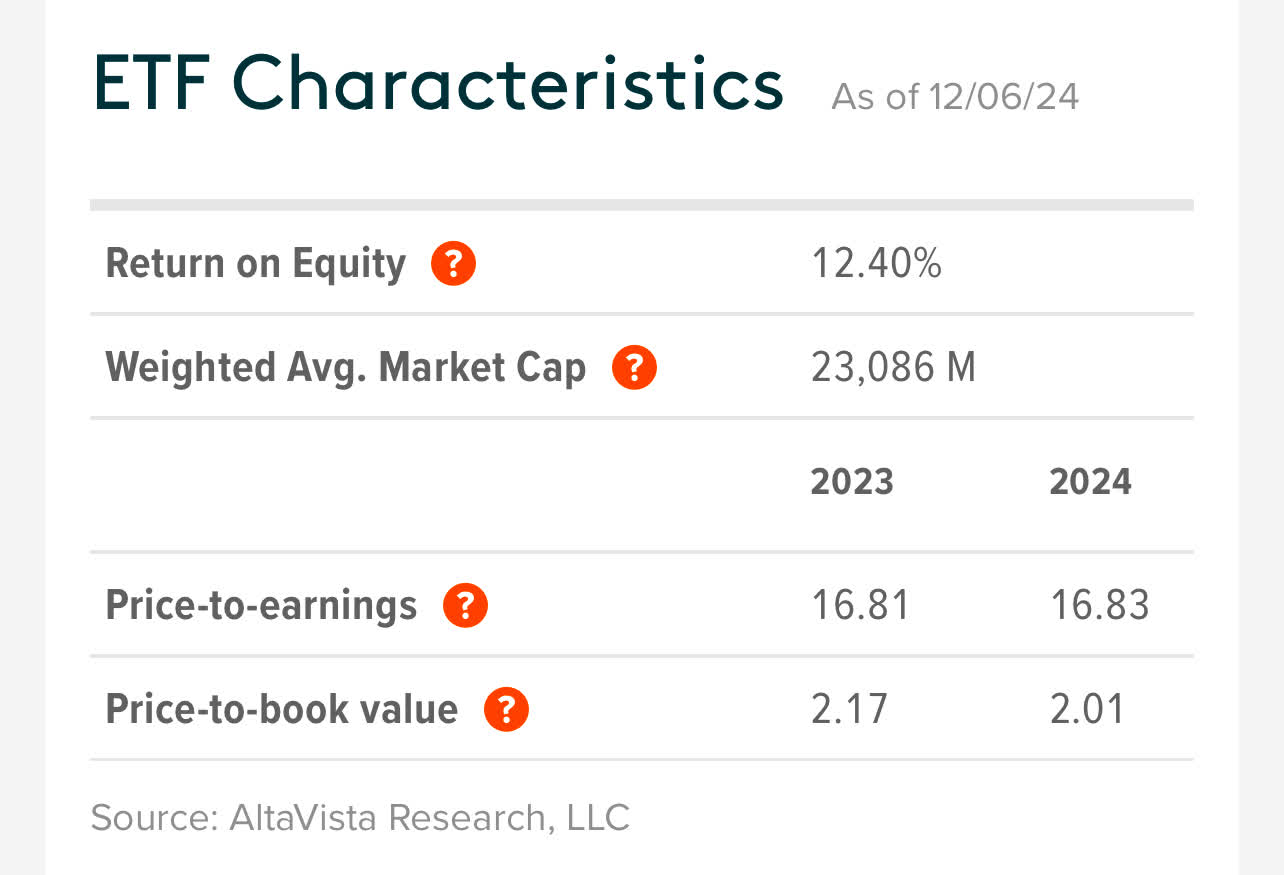Click the 'As of 12/06/24' date label
1284x875 pixels.
click(955, 96)
